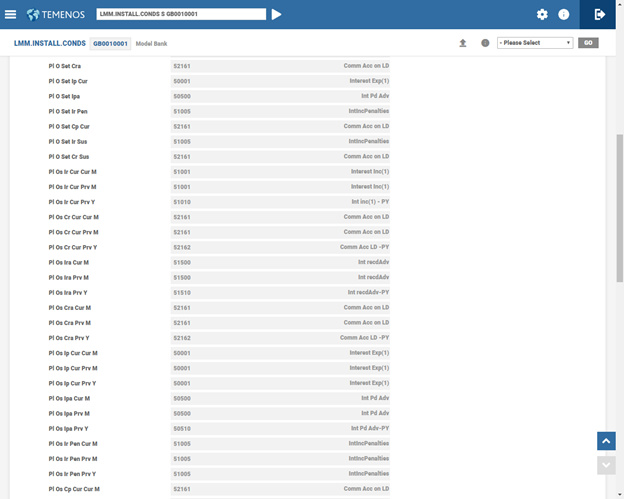Click the Pl O Set Crs value field

[x=280, y=66]
